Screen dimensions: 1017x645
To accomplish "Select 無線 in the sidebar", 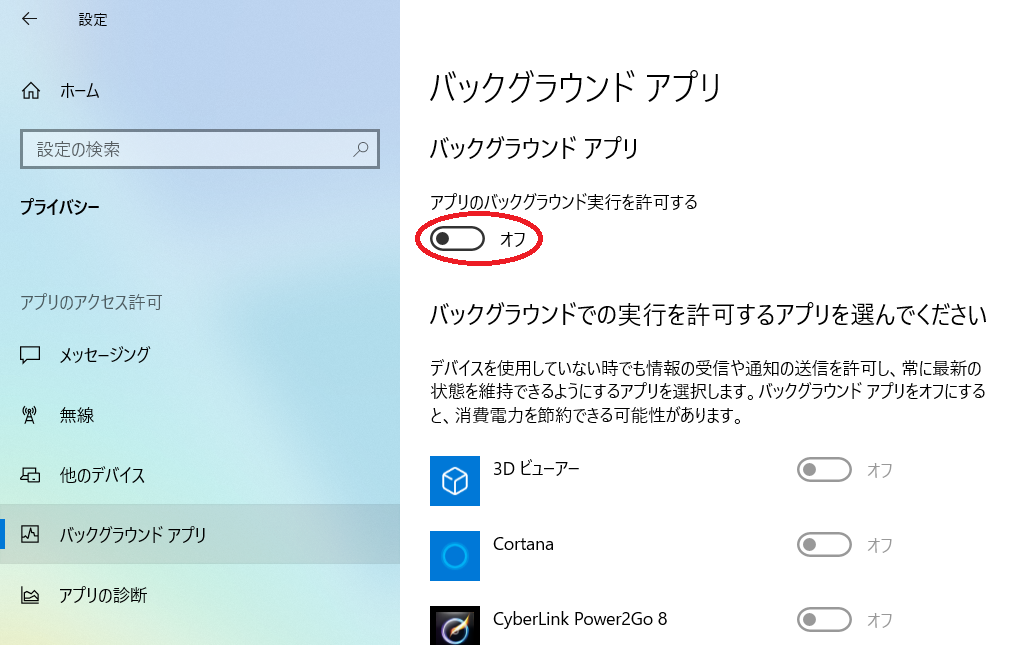I will [200, 415].
